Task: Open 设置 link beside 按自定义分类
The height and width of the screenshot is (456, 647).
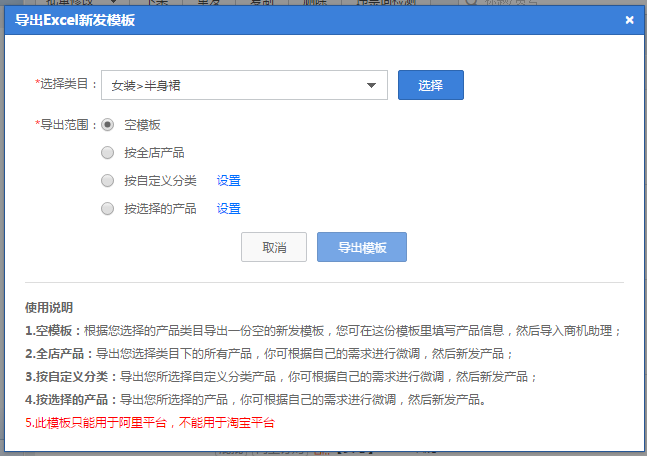Action: click(229, 181)
